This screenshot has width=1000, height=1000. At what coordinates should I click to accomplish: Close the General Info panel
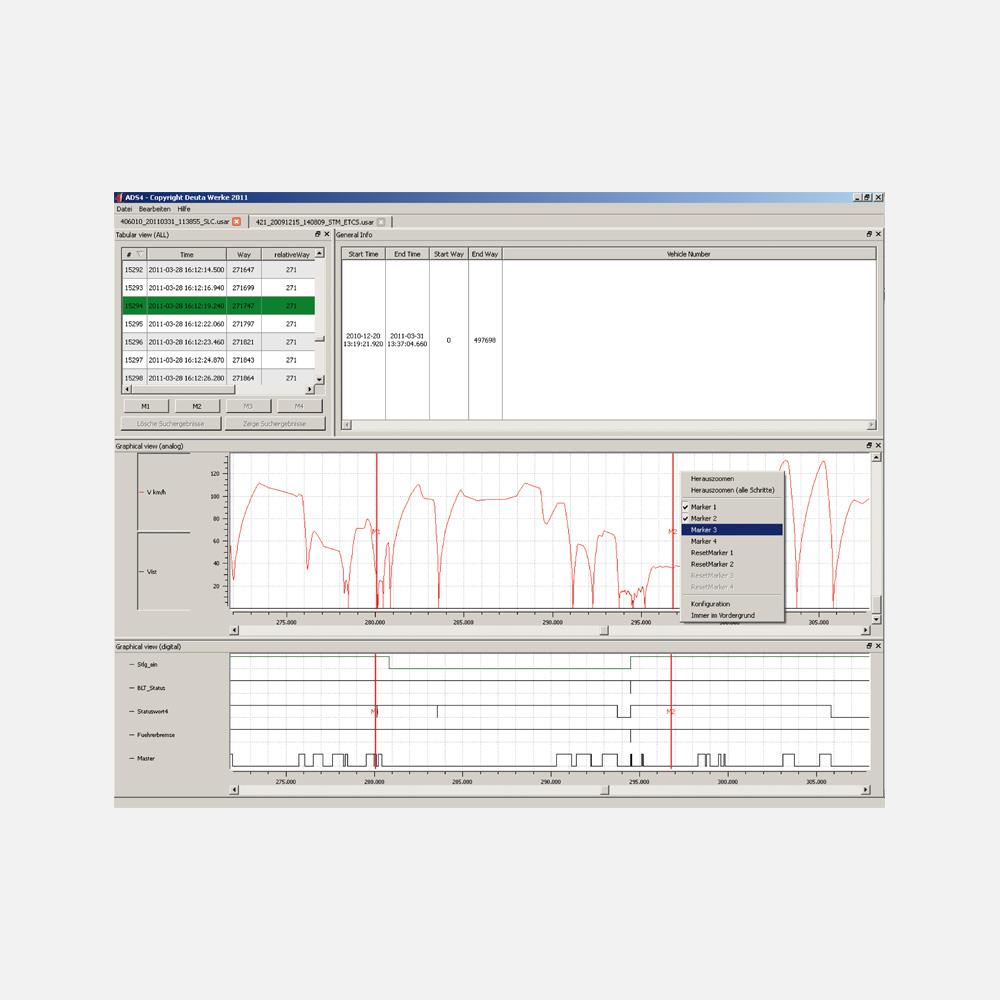(x=878, y=234)
